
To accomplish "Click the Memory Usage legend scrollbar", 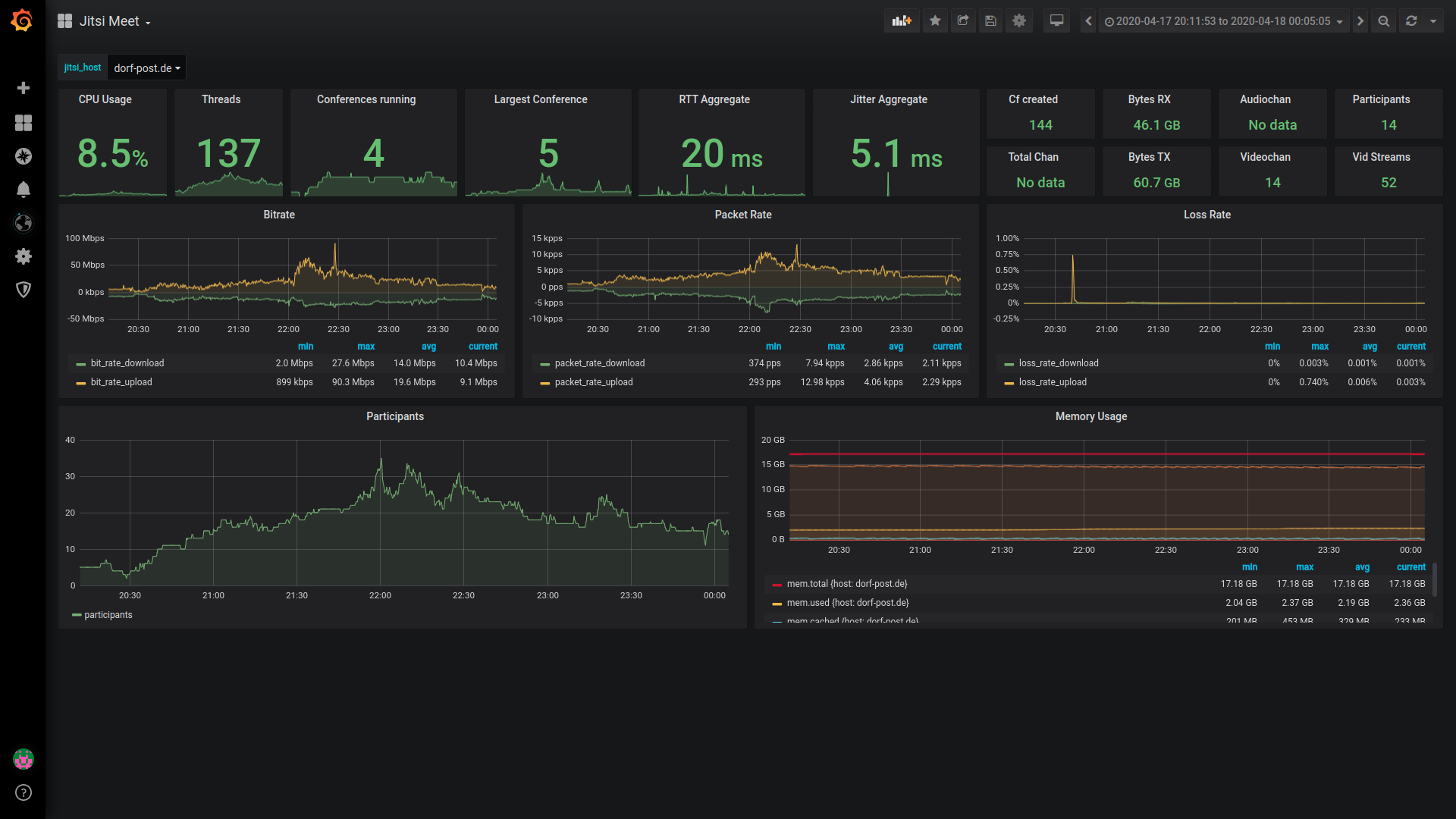I will [1435, 580].
